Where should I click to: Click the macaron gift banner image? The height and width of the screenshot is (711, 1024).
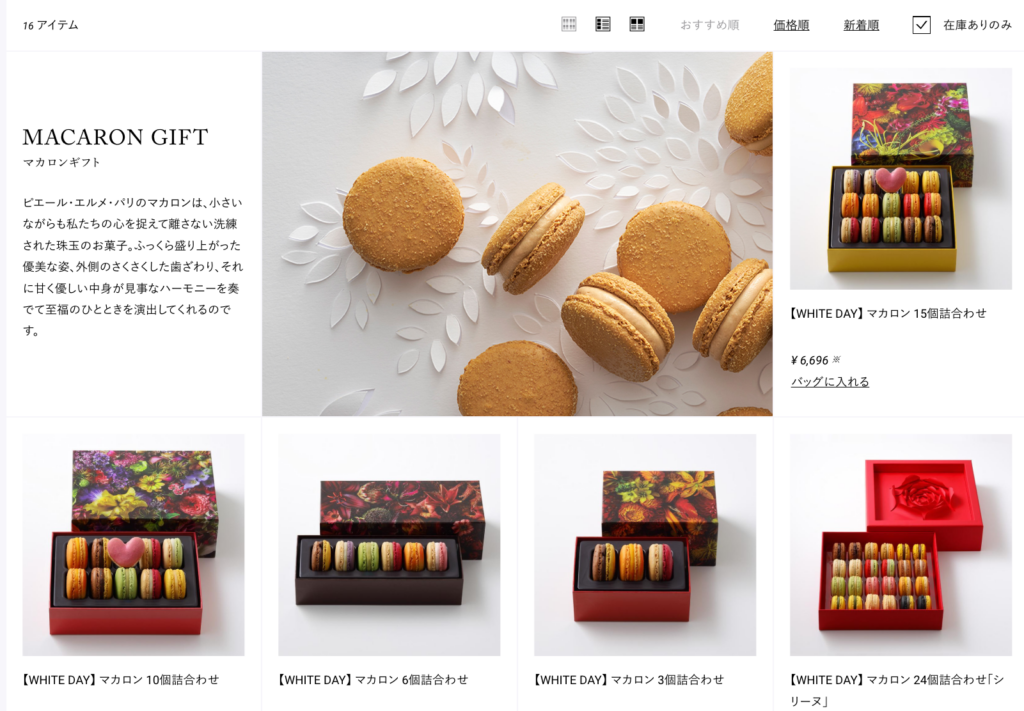coord(517,234)
